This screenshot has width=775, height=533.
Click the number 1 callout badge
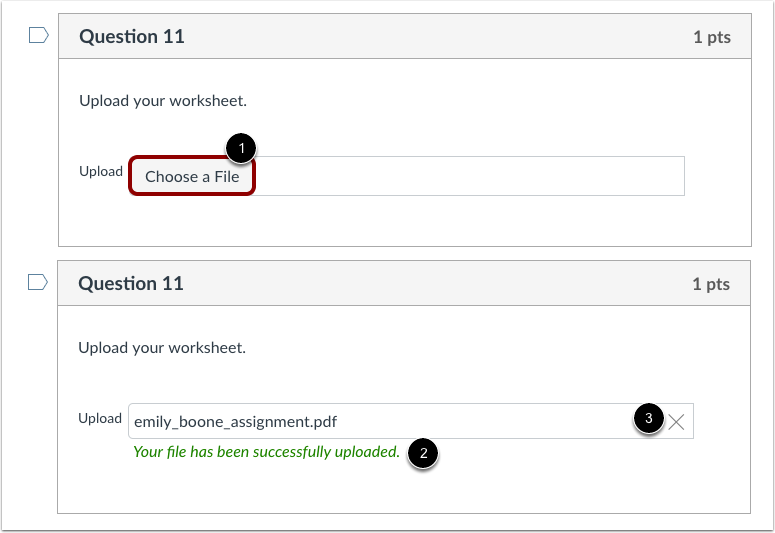[x=241, y=148]
